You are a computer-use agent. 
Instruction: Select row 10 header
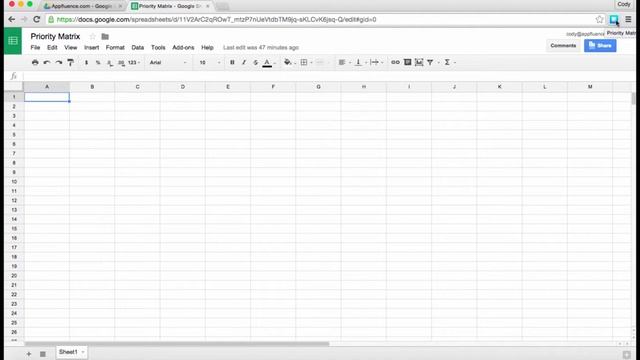pyautogui.click(x=14, y=182)
